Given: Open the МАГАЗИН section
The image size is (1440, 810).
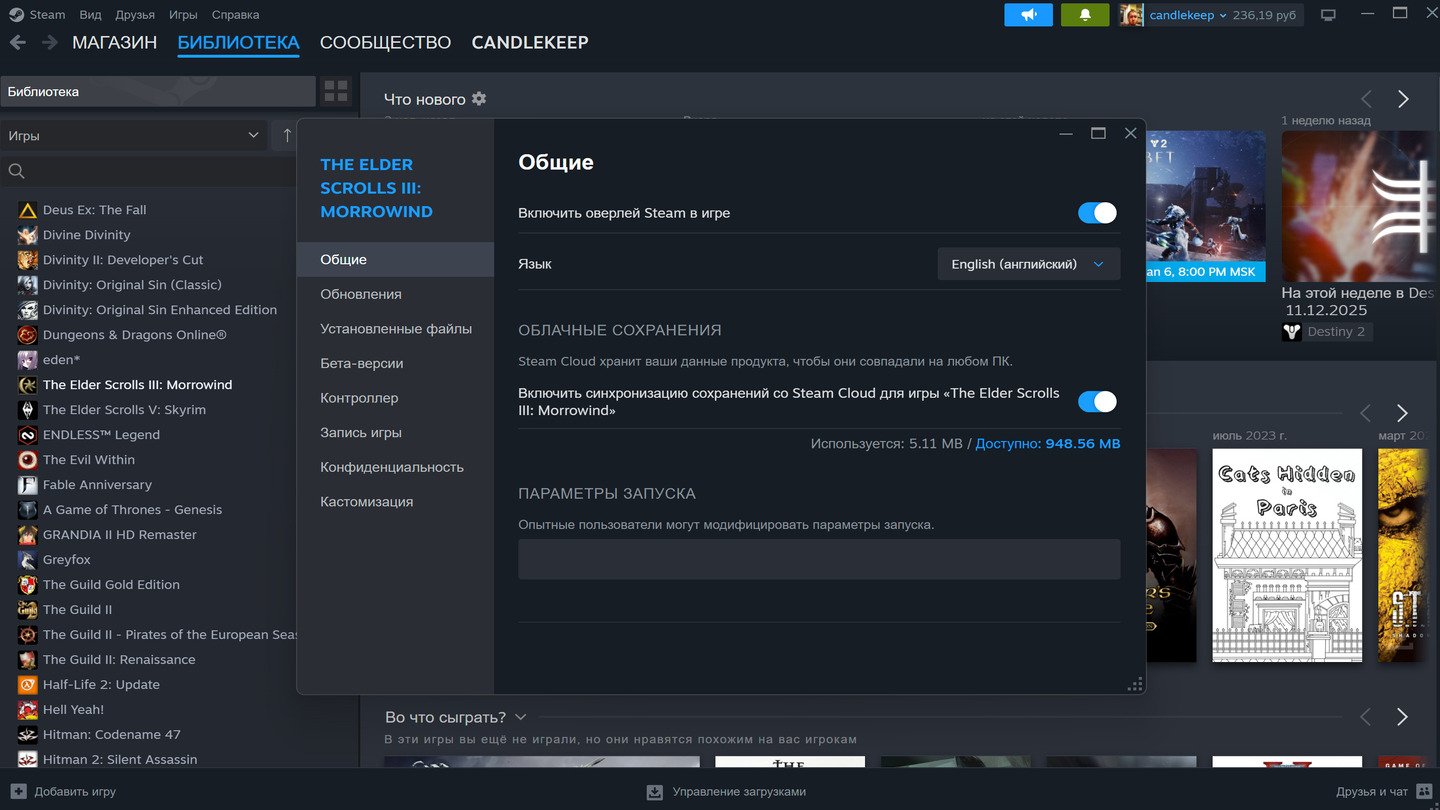Looking at the screenshot, I should point(114,43).
